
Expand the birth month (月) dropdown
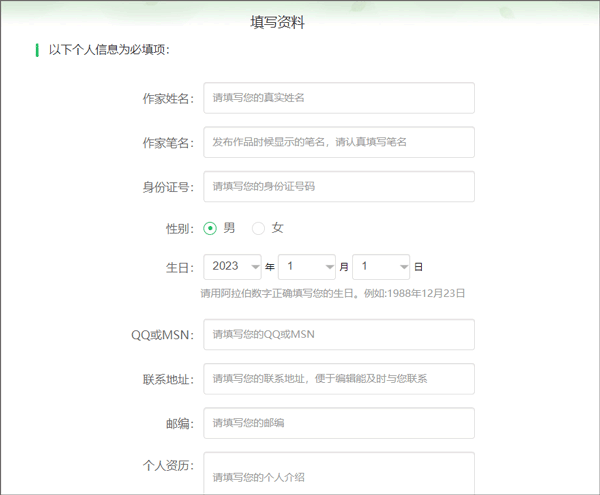(x=307, y=266)
